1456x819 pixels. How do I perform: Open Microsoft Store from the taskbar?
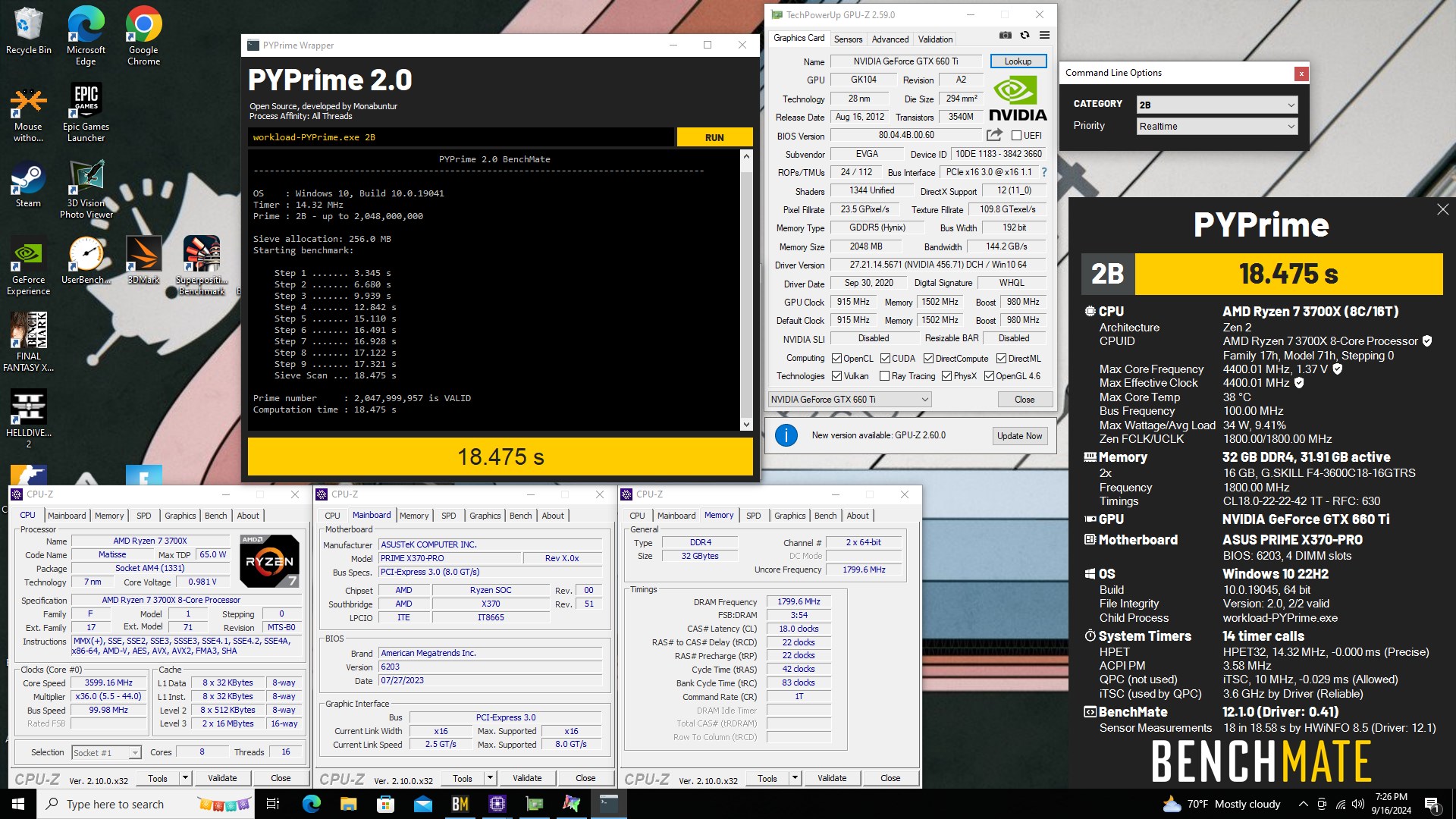pos(385,804)
